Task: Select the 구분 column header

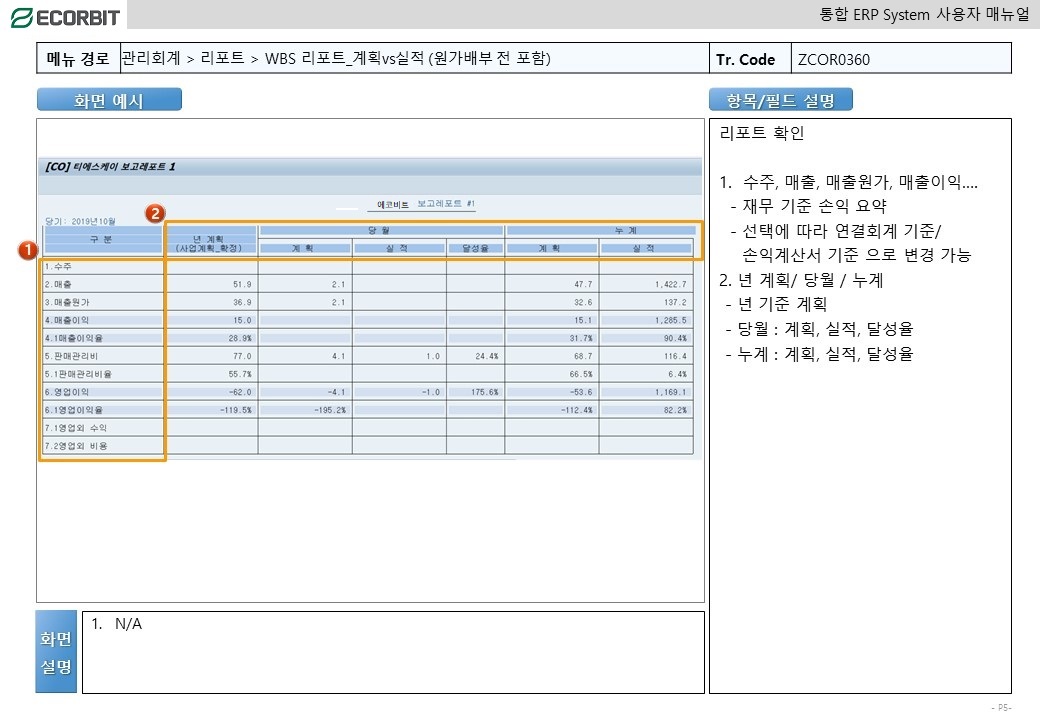Action: 101,239
